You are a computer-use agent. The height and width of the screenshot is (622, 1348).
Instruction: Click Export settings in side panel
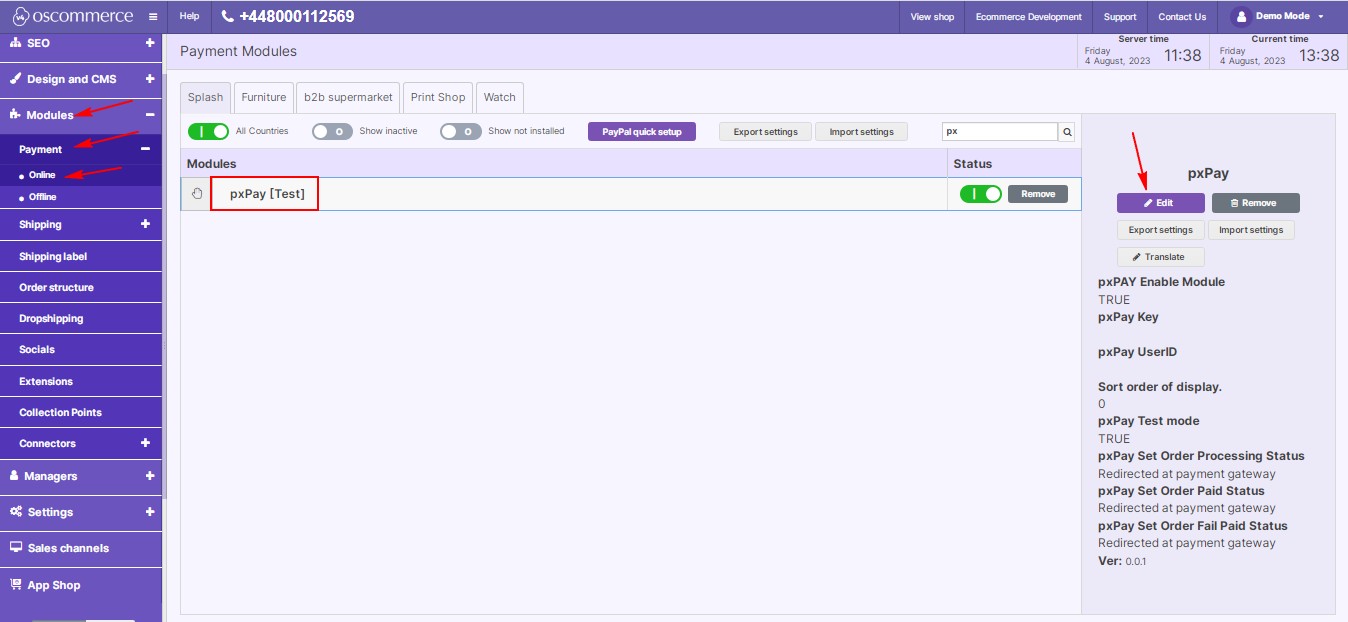1161,230
